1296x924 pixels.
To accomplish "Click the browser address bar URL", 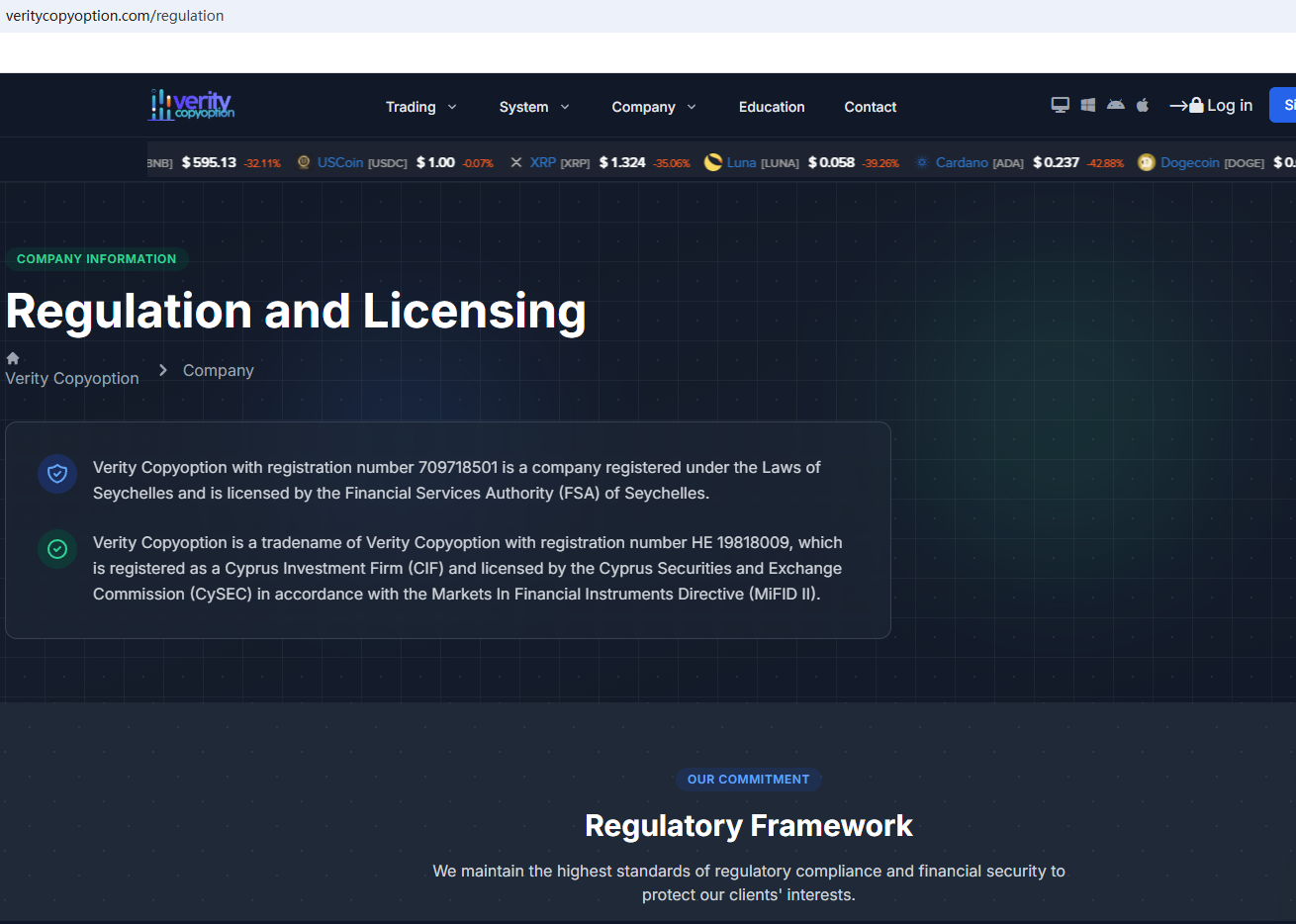I will pos(115,16).
